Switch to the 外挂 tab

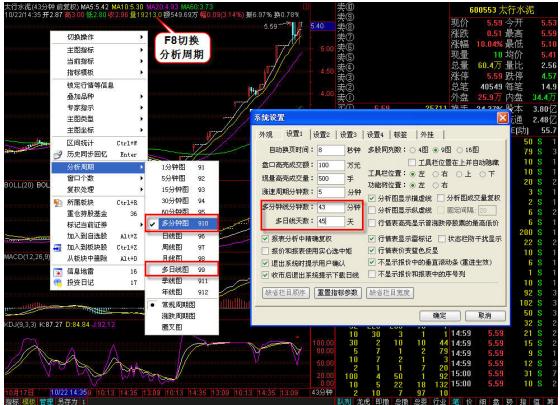[x=427, y=135]
